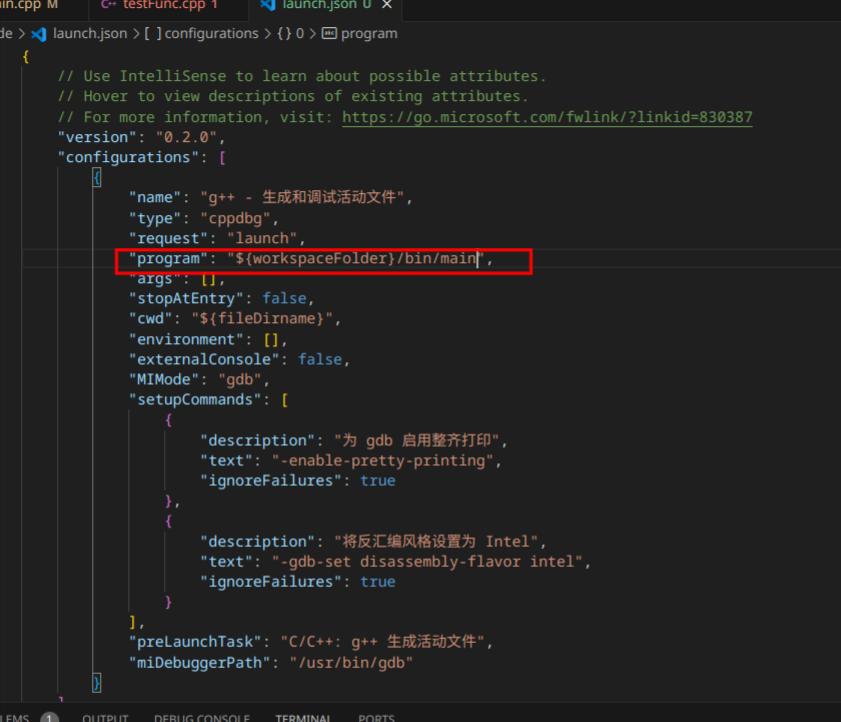Viewport: 841px width, 722px height.
Task: Click the "gdb" MIMode value
Action: point(240,380)
